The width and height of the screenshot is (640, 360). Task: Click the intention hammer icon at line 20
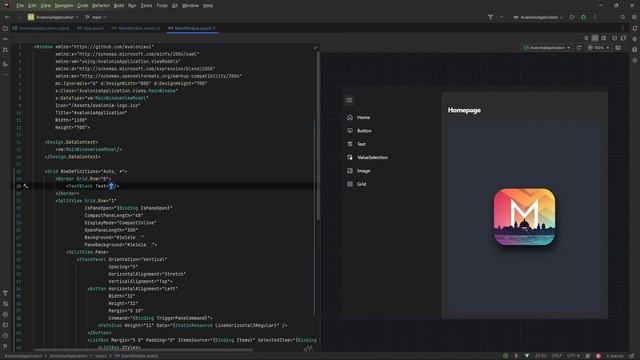(x=26, y=186)
